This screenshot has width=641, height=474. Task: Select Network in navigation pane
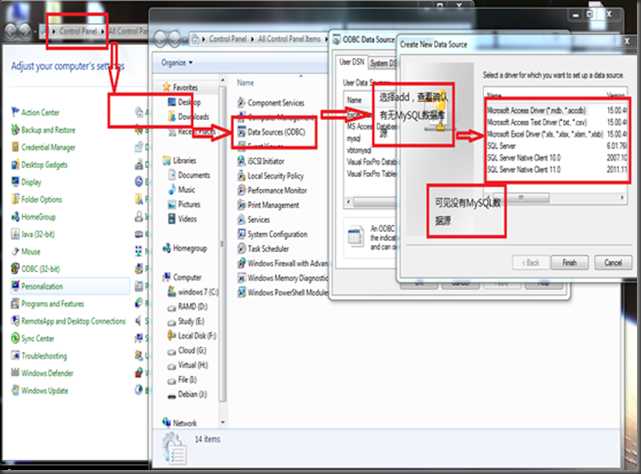180,422
